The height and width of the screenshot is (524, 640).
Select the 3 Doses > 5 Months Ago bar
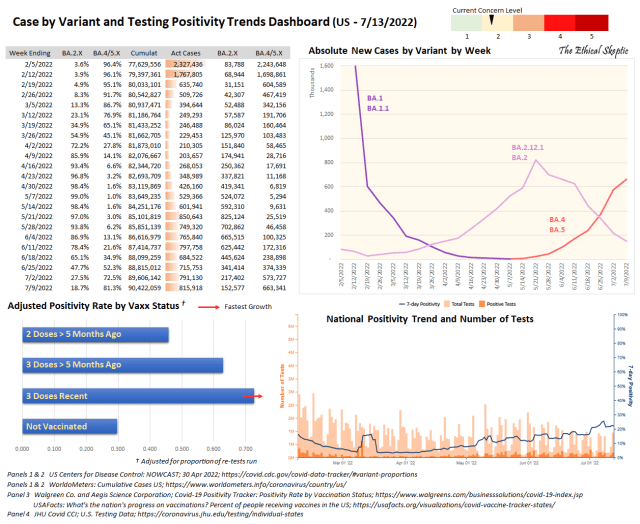(121, 366)
